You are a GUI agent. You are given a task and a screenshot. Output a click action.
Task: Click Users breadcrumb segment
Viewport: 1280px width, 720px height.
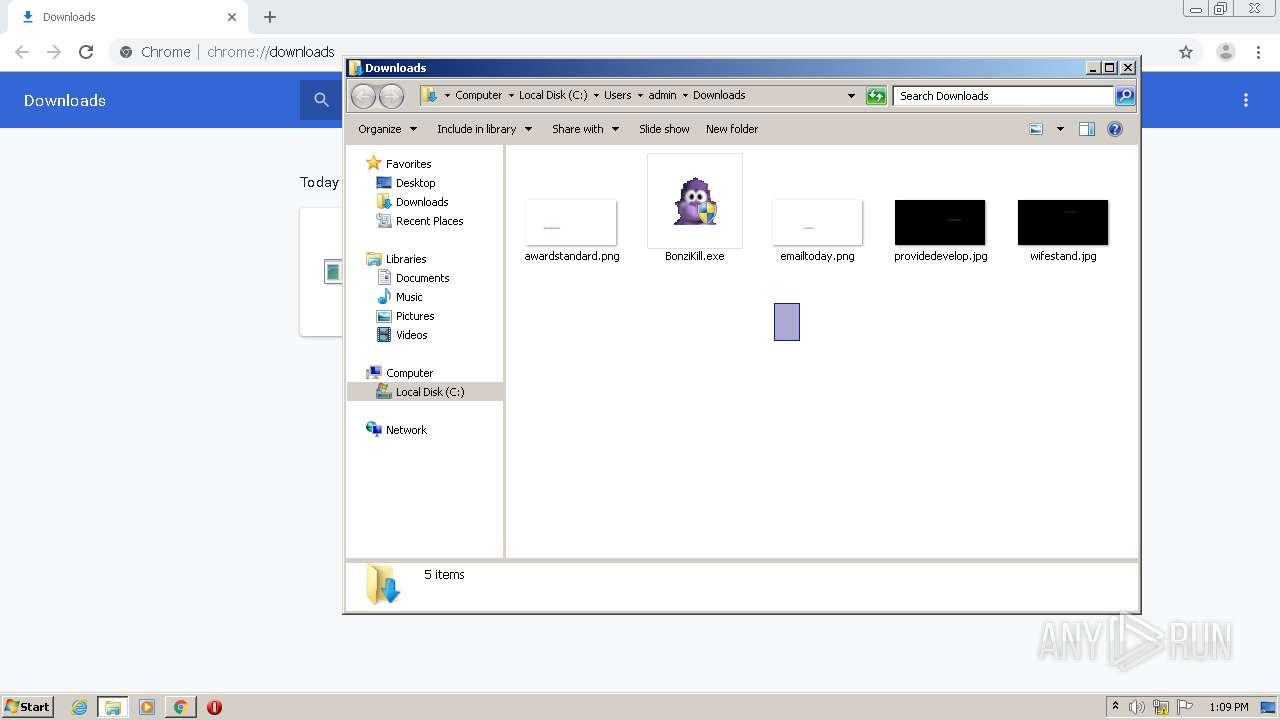click(617, 96)
